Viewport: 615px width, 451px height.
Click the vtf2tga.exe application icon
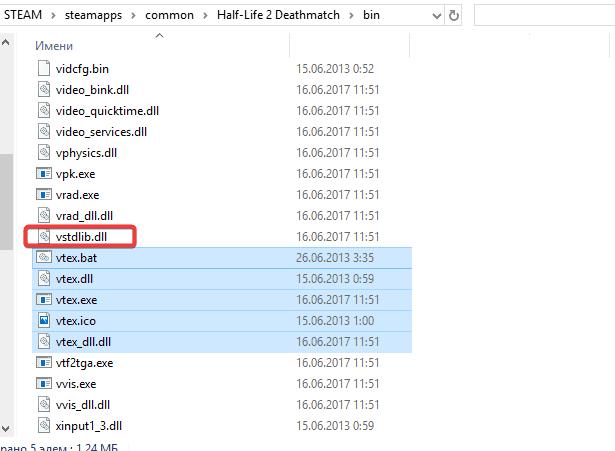pos(44,363)
